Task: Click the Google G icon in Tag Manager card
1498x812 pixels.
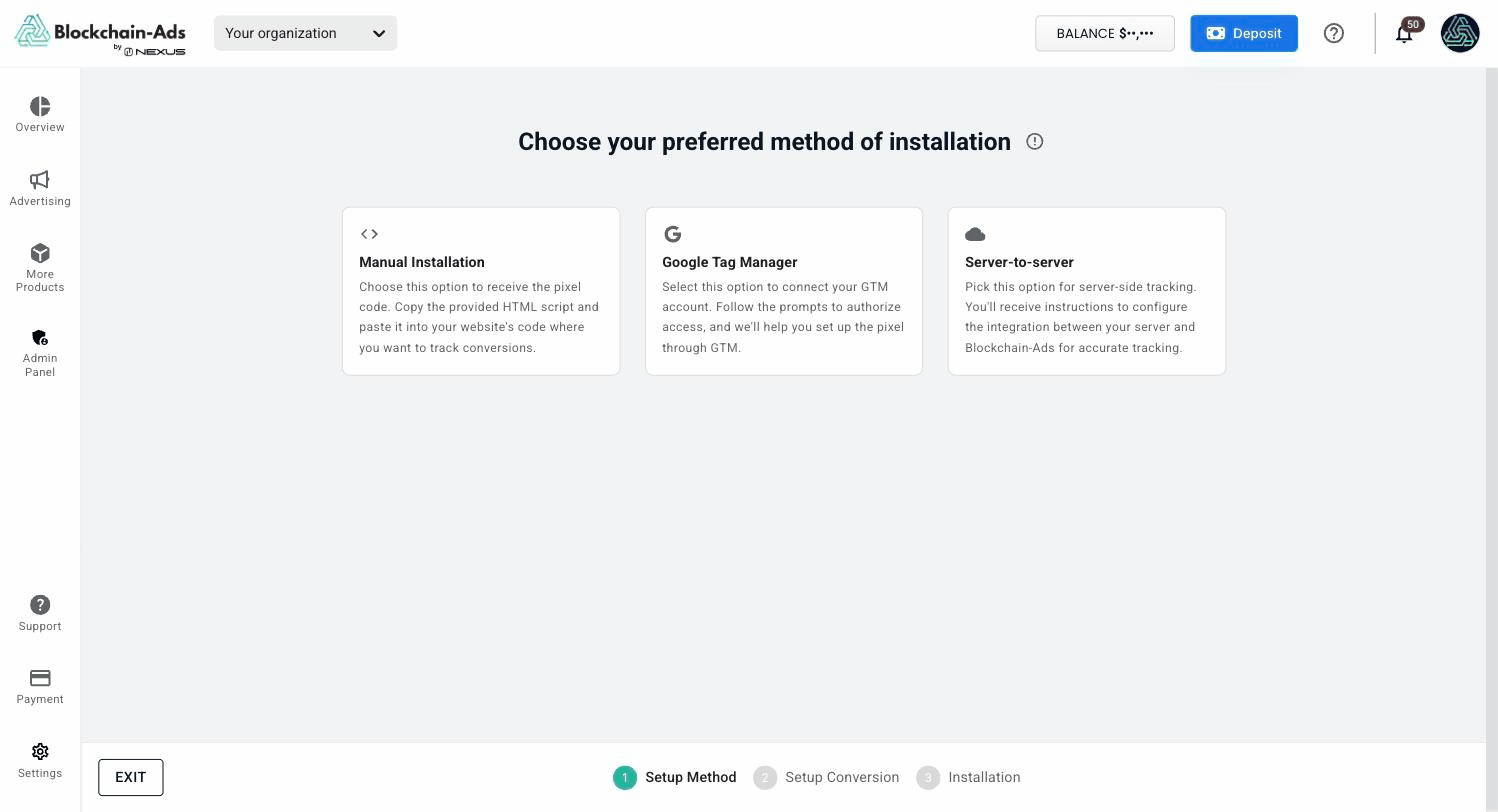Action: 672,234
